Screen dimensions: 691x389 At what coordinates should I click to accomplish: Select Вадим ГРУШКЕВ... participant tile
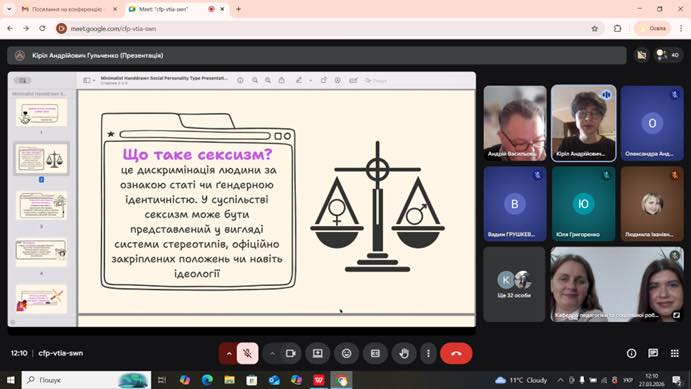tap(515, 204)
